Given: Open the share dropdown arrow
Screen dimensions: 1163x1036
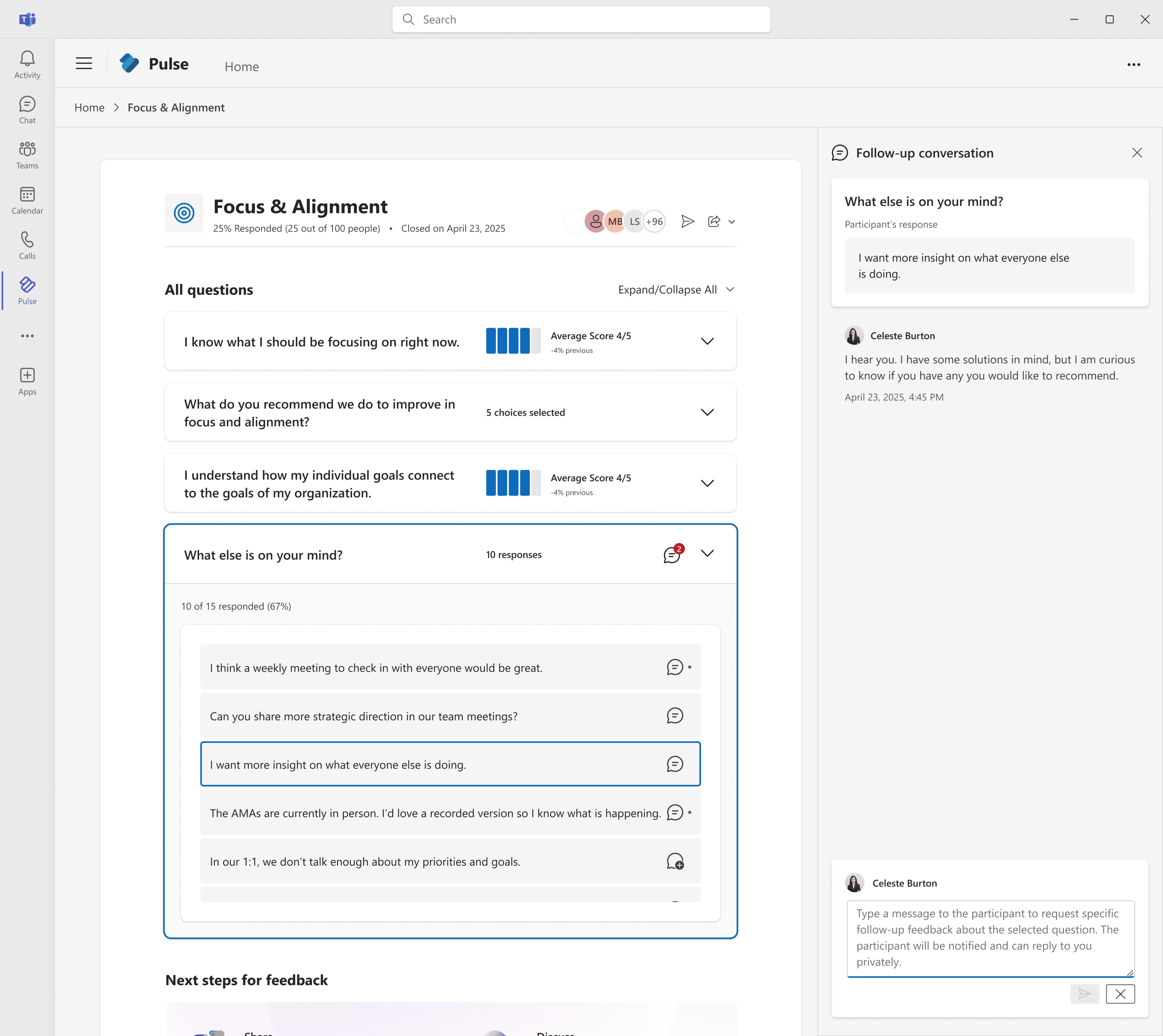Looking at the screenshot, I should point(731,222).
